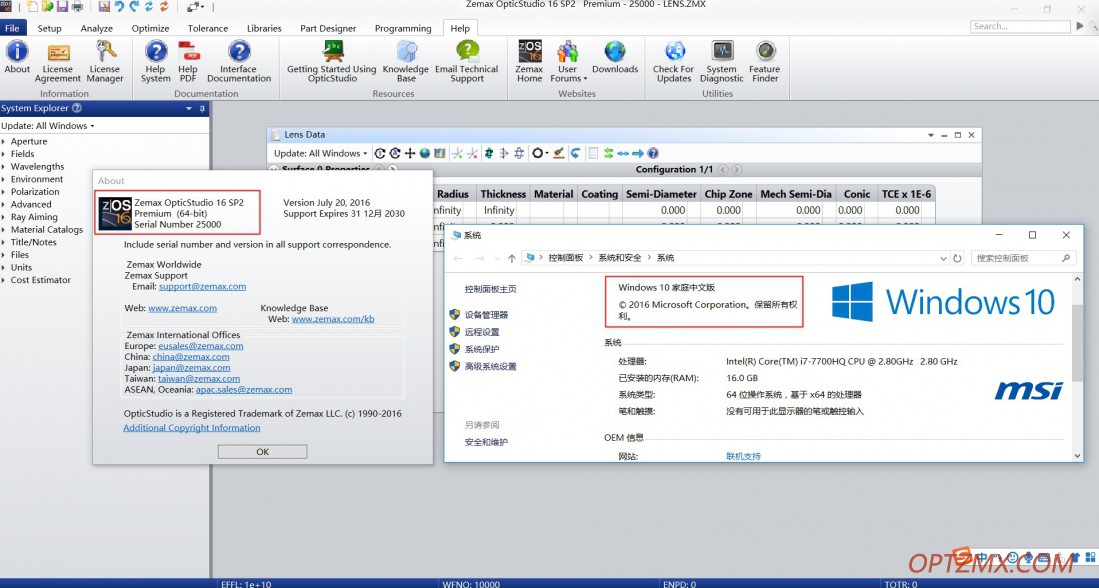This screenshot has width=1099, height=588.
Task: Click the Open file icon in quick access toolbar
Action: pos(48,7)
